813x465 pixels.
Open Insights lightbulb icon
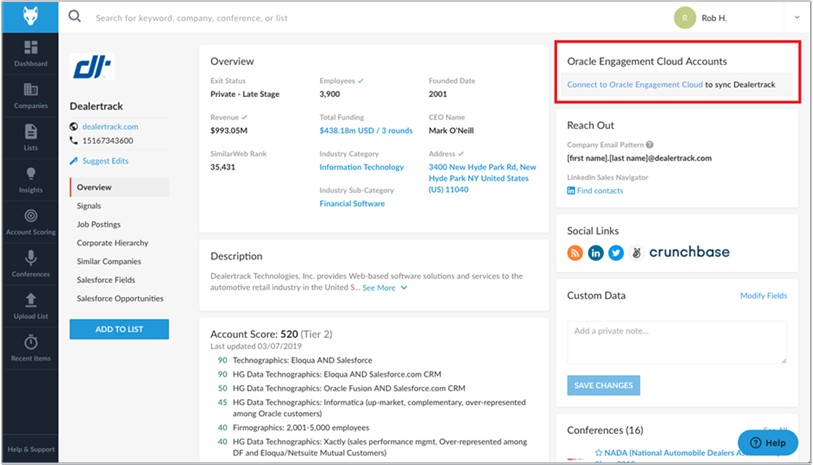[31, 176]
